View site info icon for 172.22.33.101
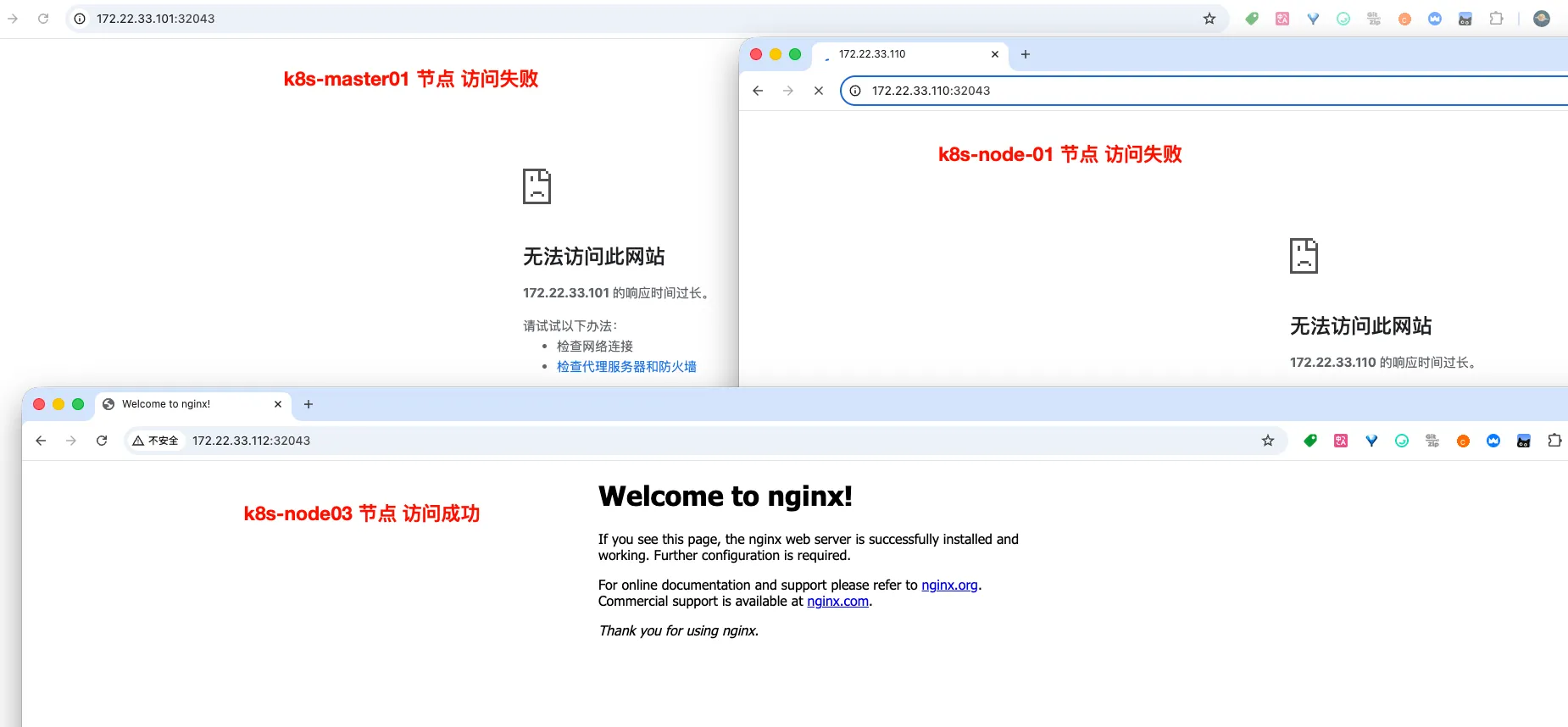The image size is (1568, 727). pyautogui.click(x=80, y=19)
